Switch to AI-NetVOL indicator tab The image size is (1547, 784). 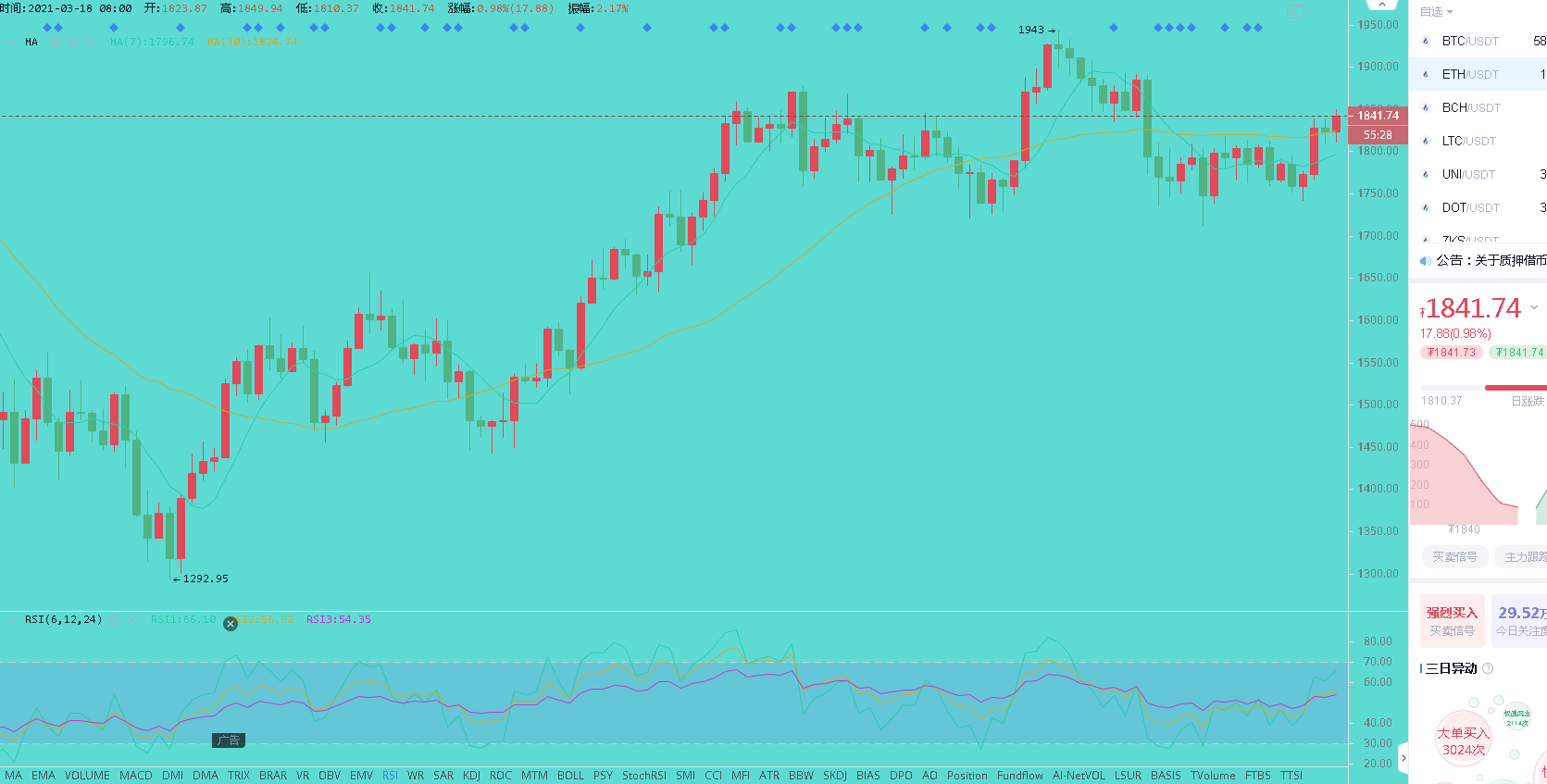[x=1079, y=776]
